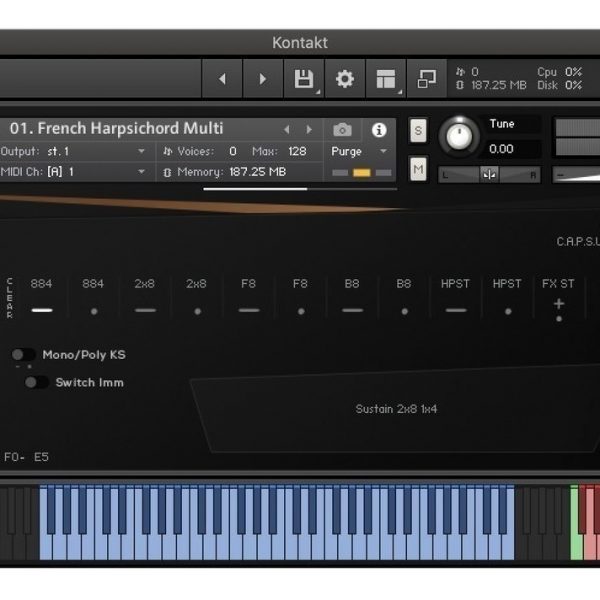Screen dimensions: 600x600
Task: Open Kontakt options gear icon
Action: pyautogui.click(x=345, y=79)
